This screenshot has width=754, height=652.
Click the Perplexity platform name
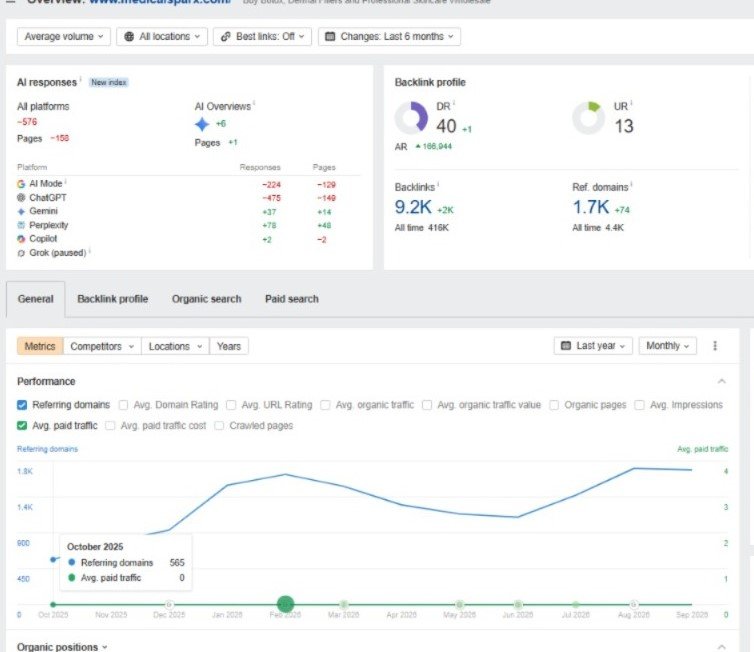[49, 225]
